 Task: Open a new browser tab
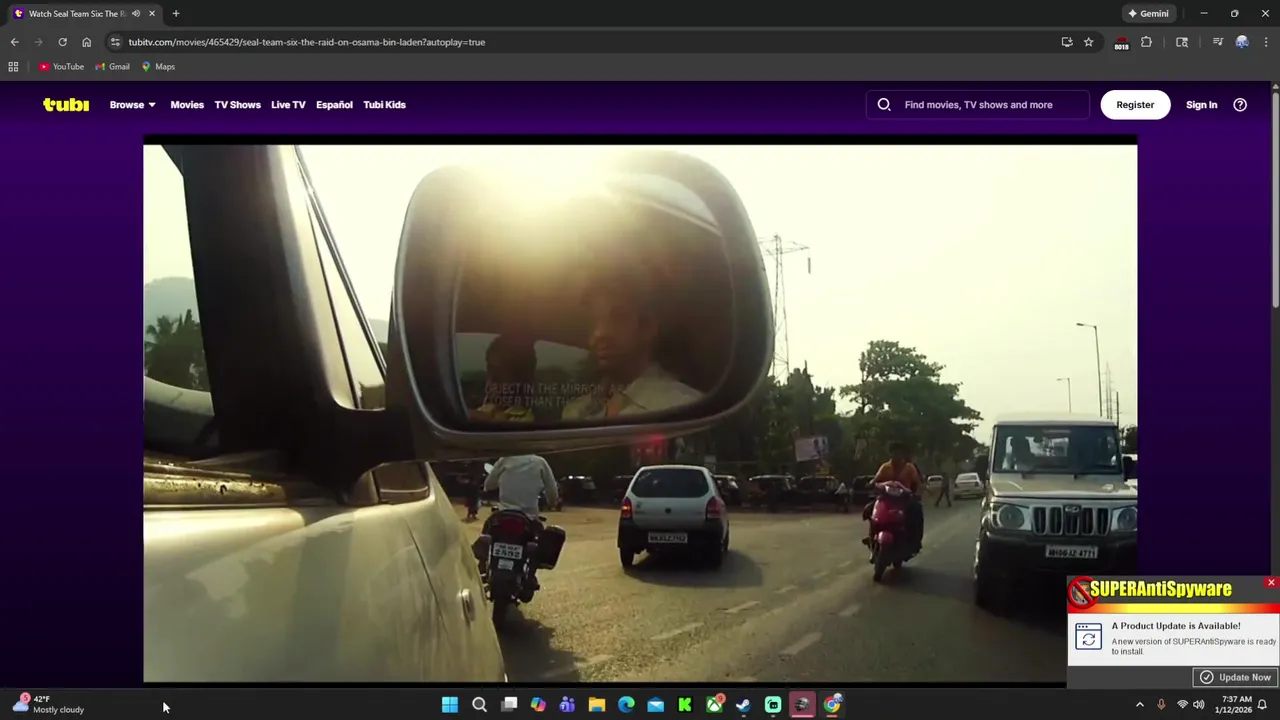(176, 14)
